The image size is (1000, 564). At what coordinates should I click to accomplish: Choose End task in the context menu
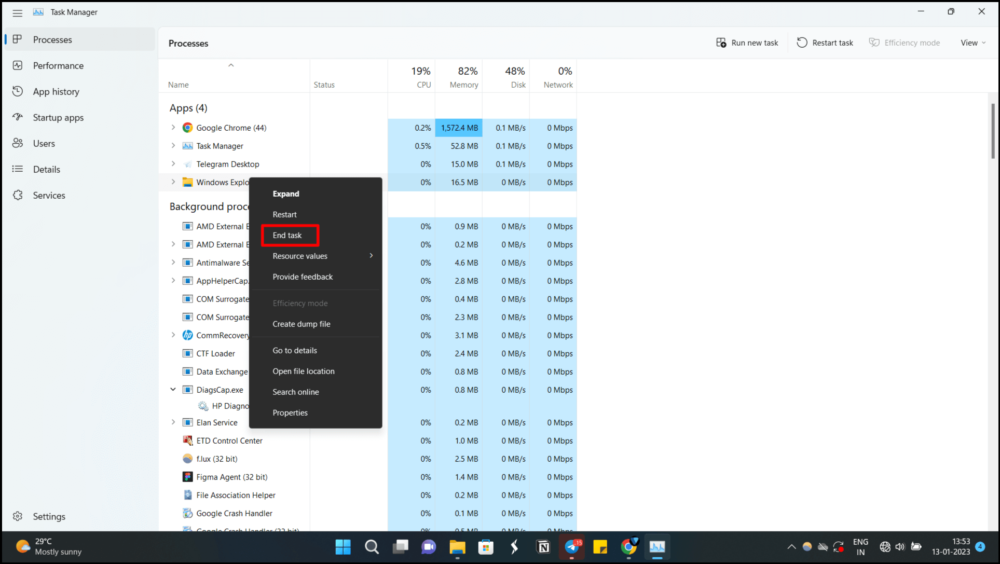click(x=287, y=235)
